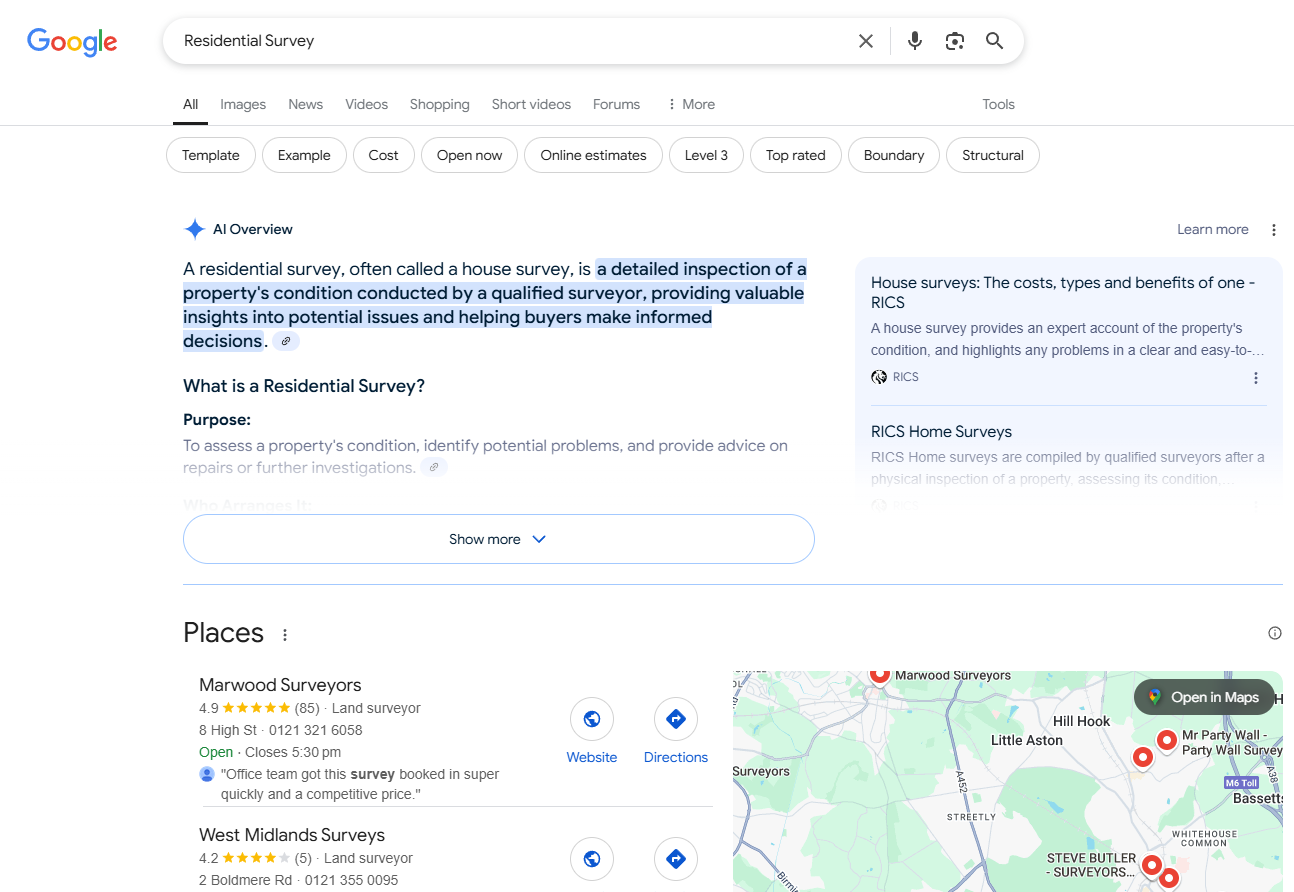Apply the Online estimates filter chip
The image size is (1294, 892).
(x=594, y=155)
